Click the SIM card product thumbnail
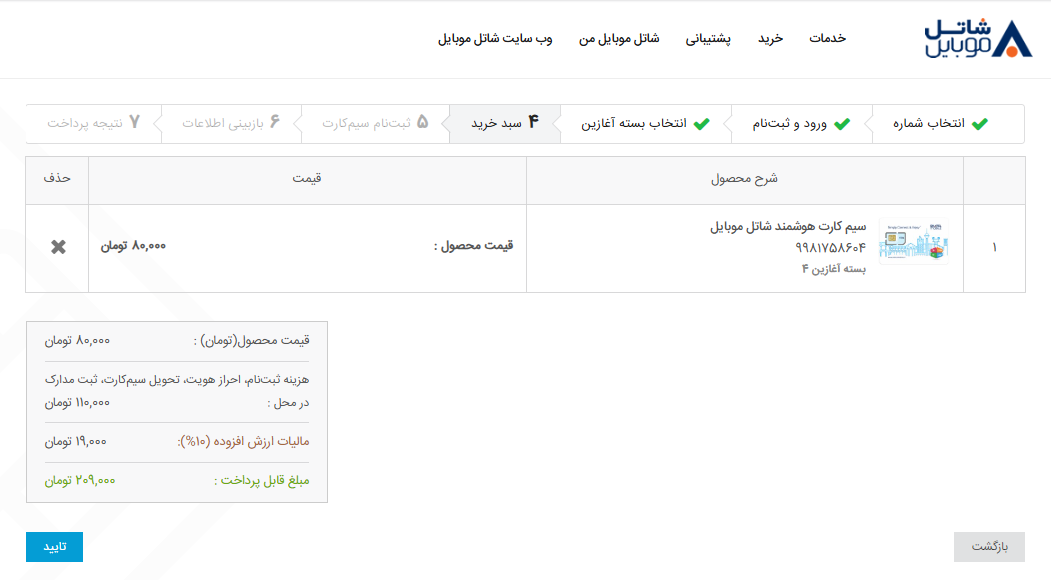The height and width of the screenshot is (580, 1051). (914, 241)
